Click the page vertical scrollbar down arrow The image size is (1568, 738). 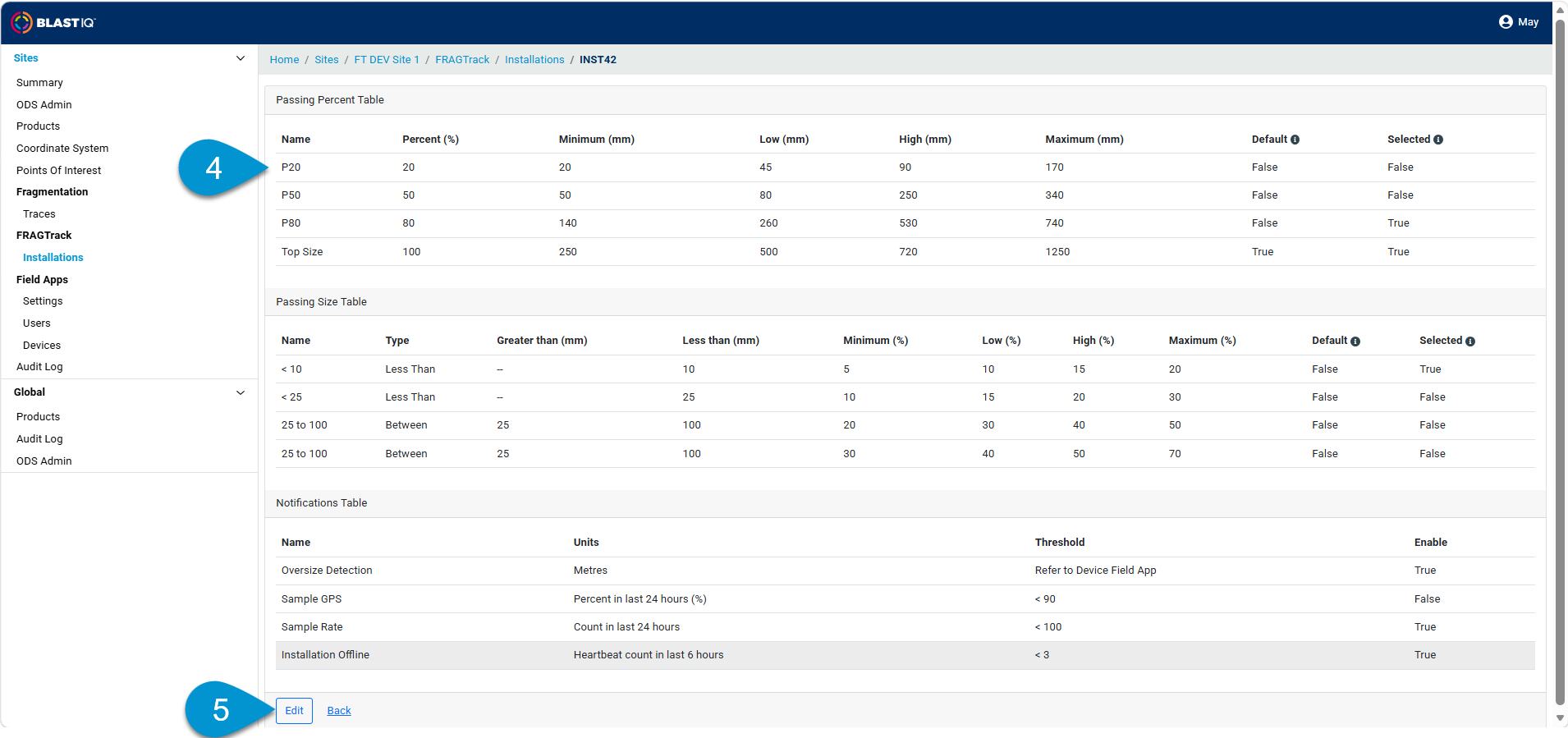click(x=1560, y=718)
